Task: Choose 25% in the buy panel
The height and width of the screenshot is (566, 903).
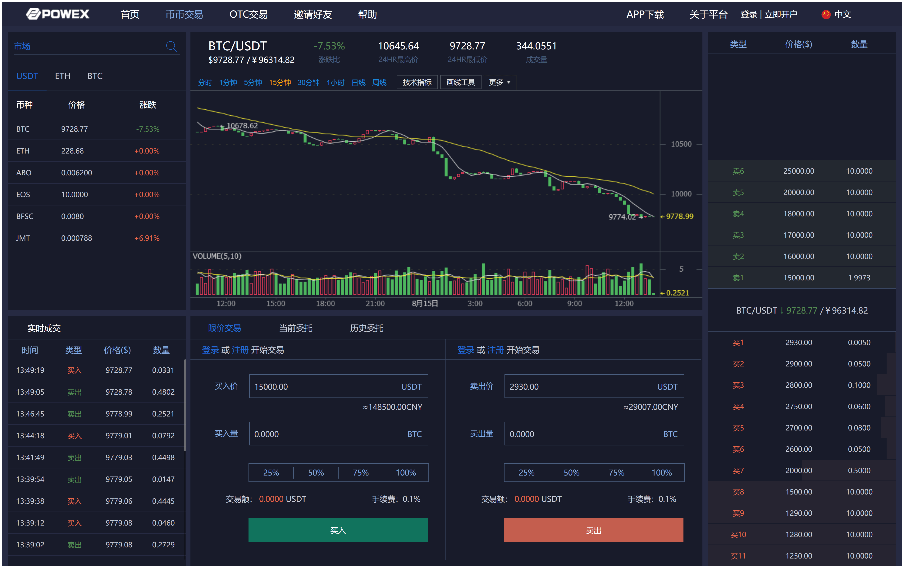Action: tap(271, 473)
